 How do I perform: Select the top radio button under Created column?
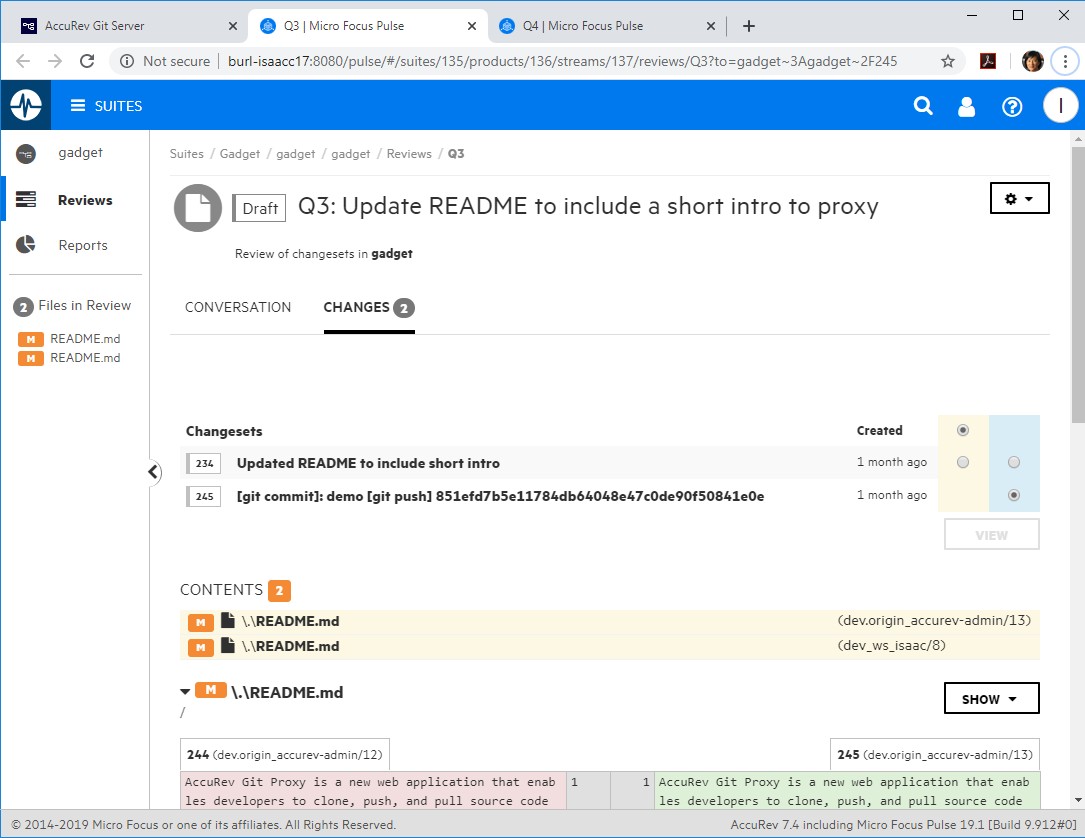(x=963, y=430)
